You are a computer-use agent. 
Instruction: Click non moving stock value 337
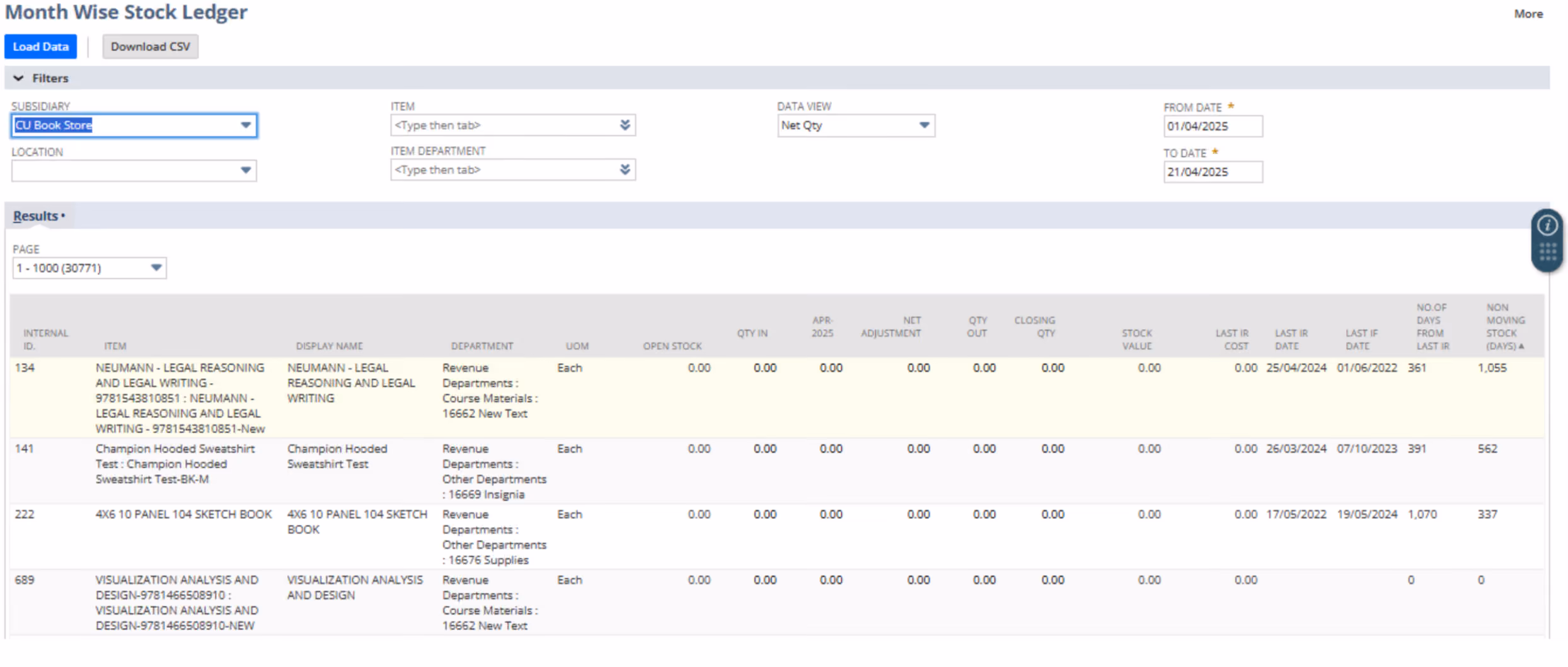(1487, 514)
